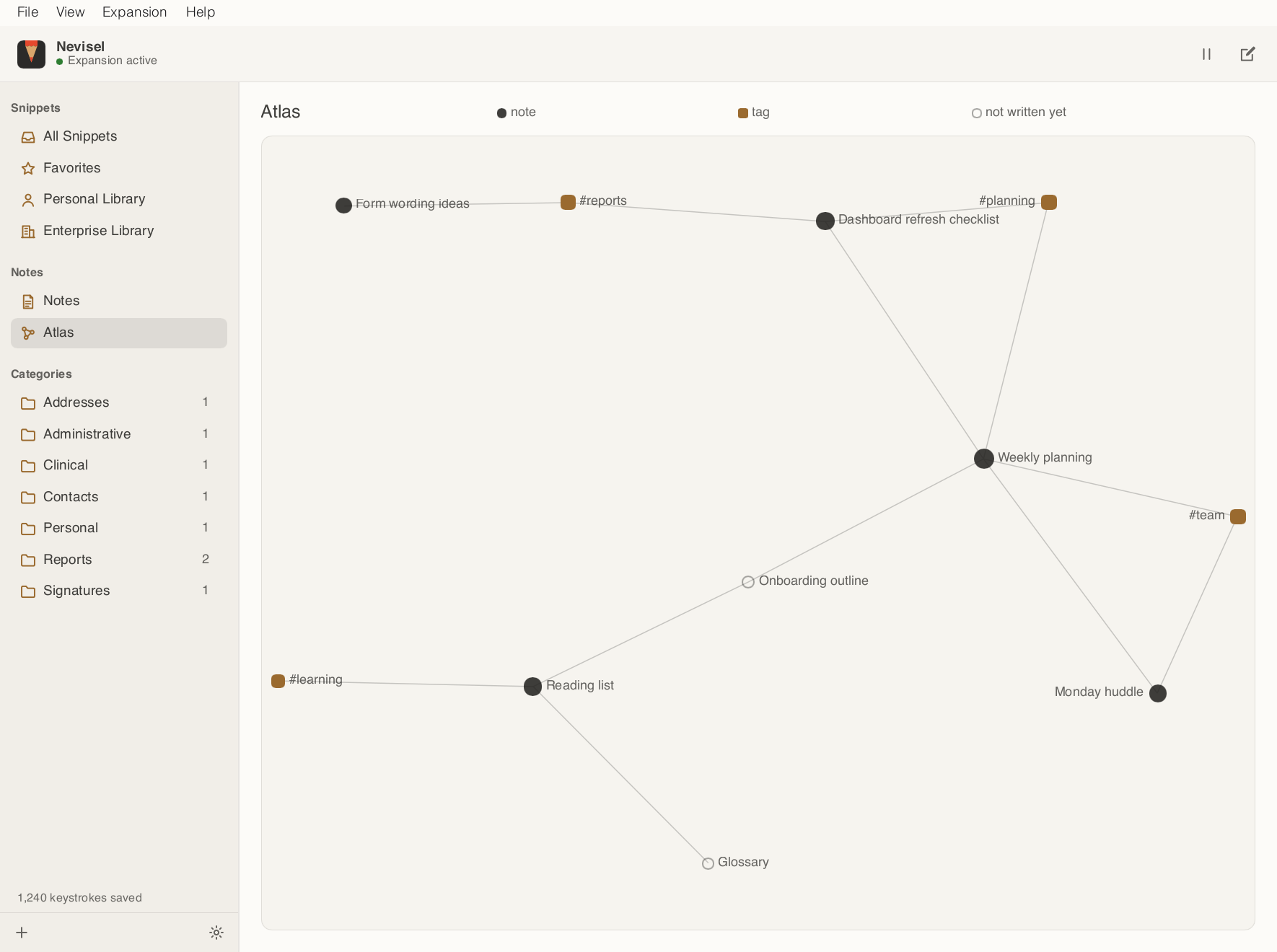Viewport: 1277px width, 952px height.
Task: Open the Notes section
Action: coord(119,301)
